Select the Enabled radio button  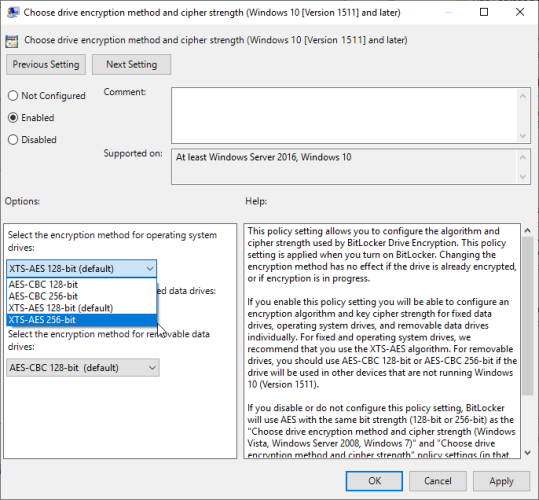coord(13,118)
